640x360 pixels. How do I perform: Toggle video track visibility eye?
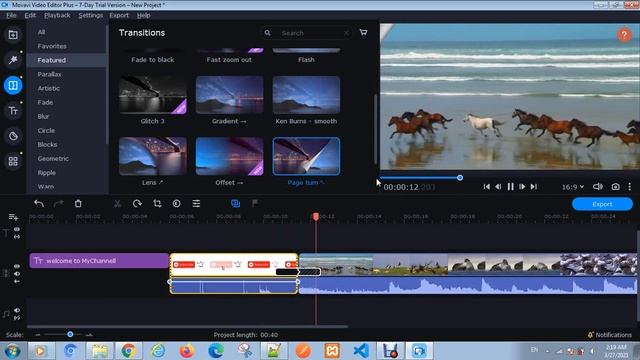tap(17, 266)
